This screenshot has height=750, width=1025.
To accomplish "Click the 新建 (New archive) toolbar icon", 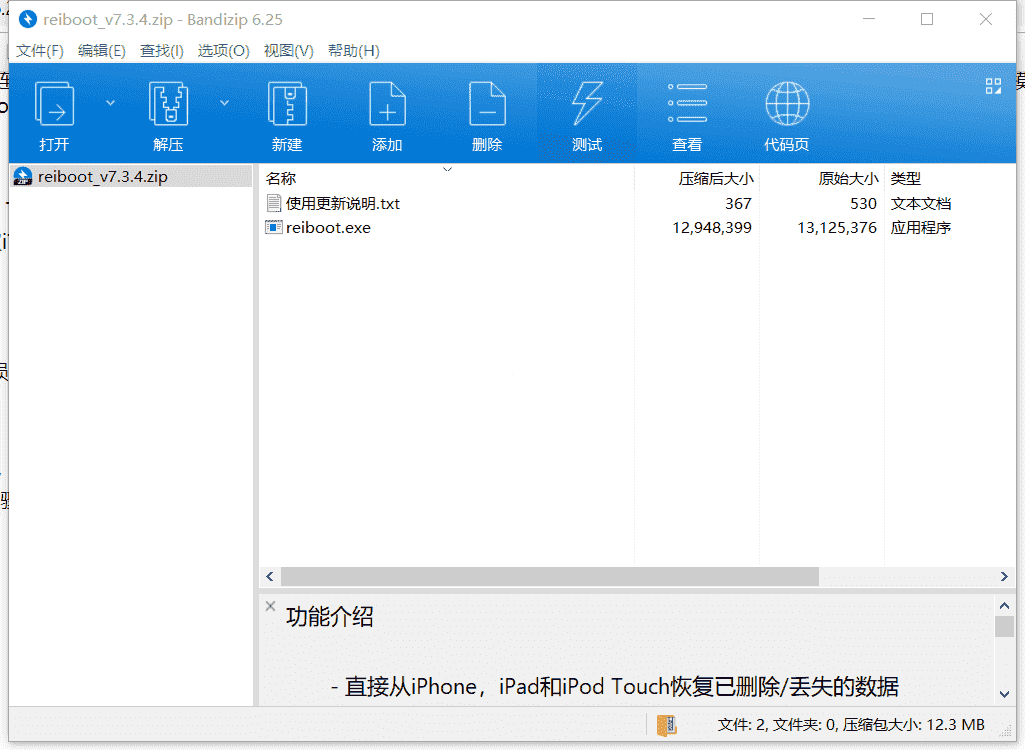I will pyautogui.click(x=287, y=105).
